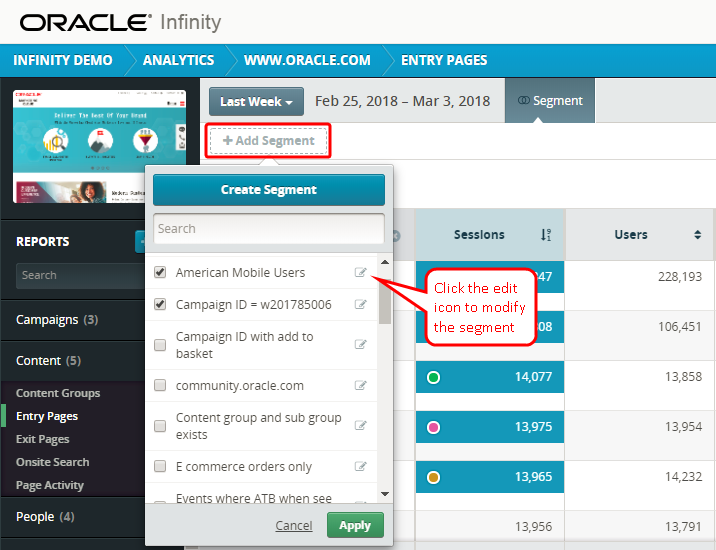Screen dimensions: 716x550
Task: Select pink dot in the 13,975 row
Action: tap(433, 427)
